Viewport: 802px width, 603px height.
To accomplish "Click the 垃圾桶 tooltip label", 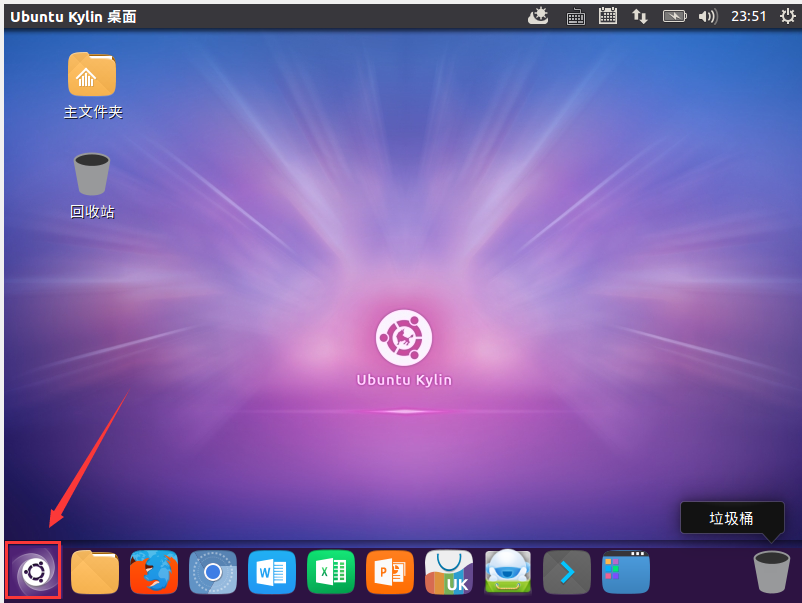I will [x=731, y=518].
